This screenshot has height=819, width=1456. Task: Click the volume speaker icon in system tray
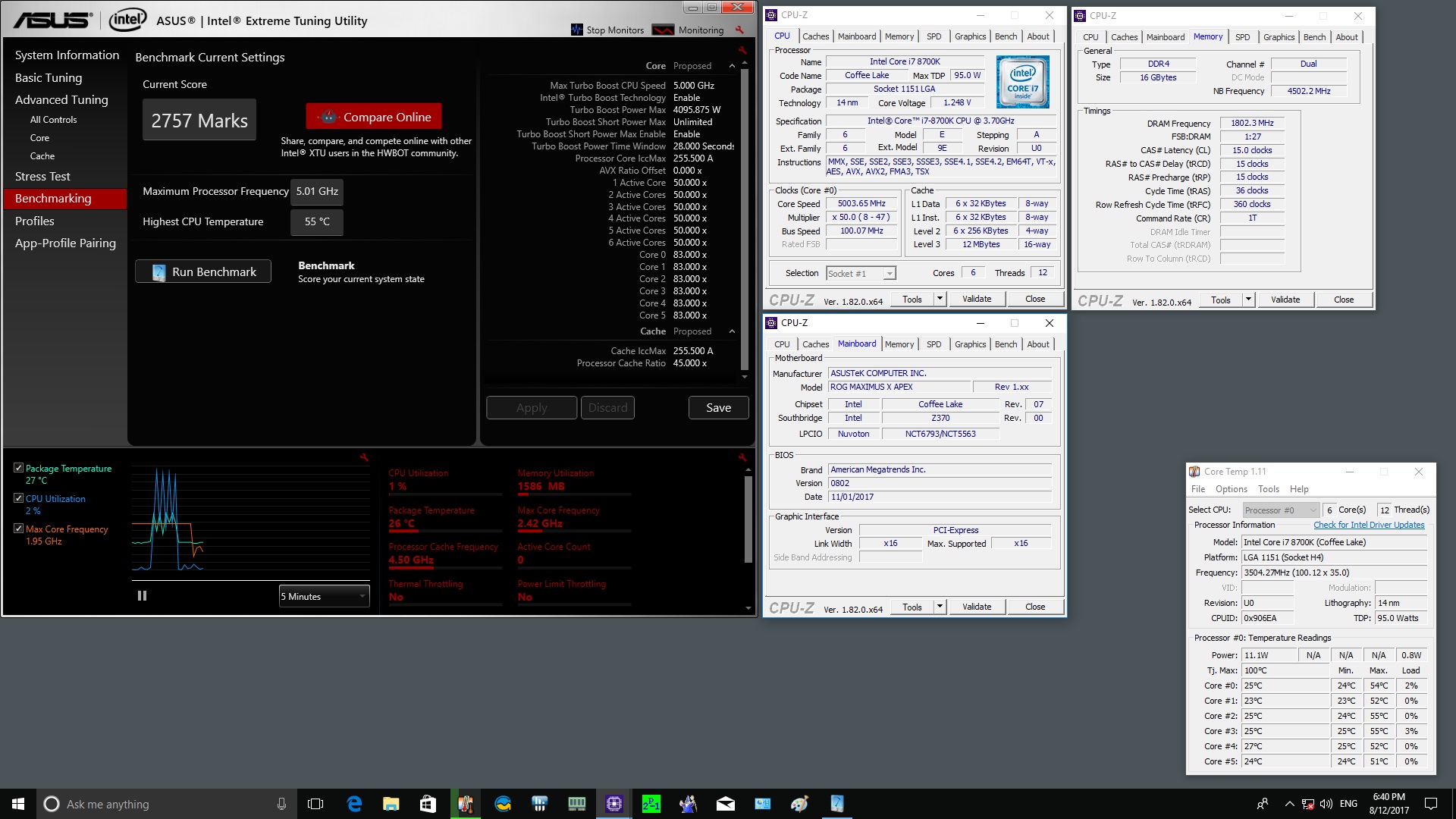tap(1326, 804)
